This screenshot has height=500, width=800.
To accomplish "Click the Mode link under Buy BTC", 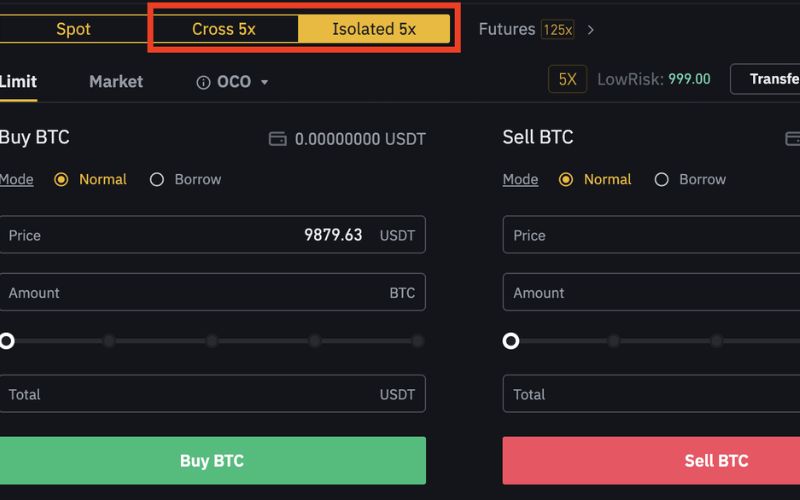I will pyautogui.click(x=16, y=180).
